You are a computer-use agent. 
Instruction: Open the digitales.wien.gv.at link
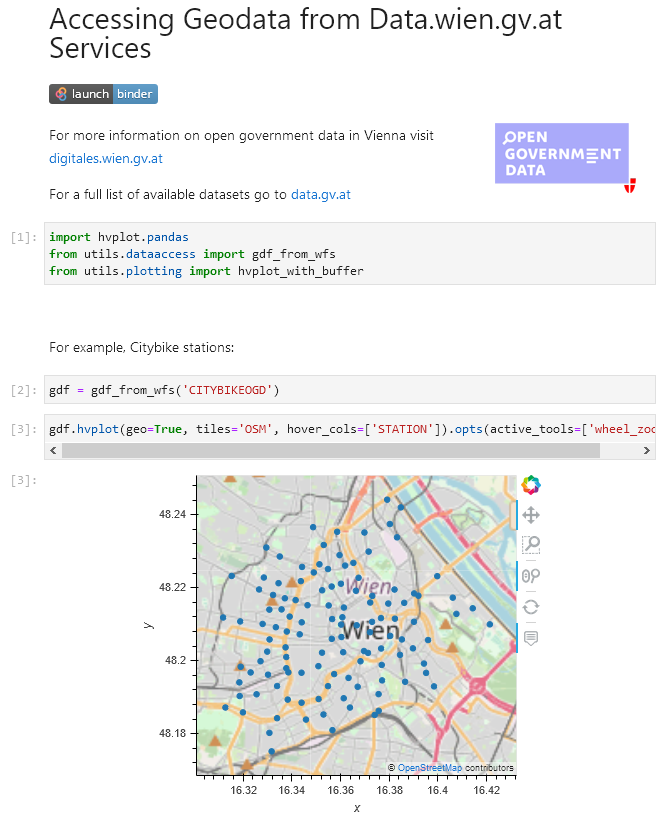coord(106,158)
